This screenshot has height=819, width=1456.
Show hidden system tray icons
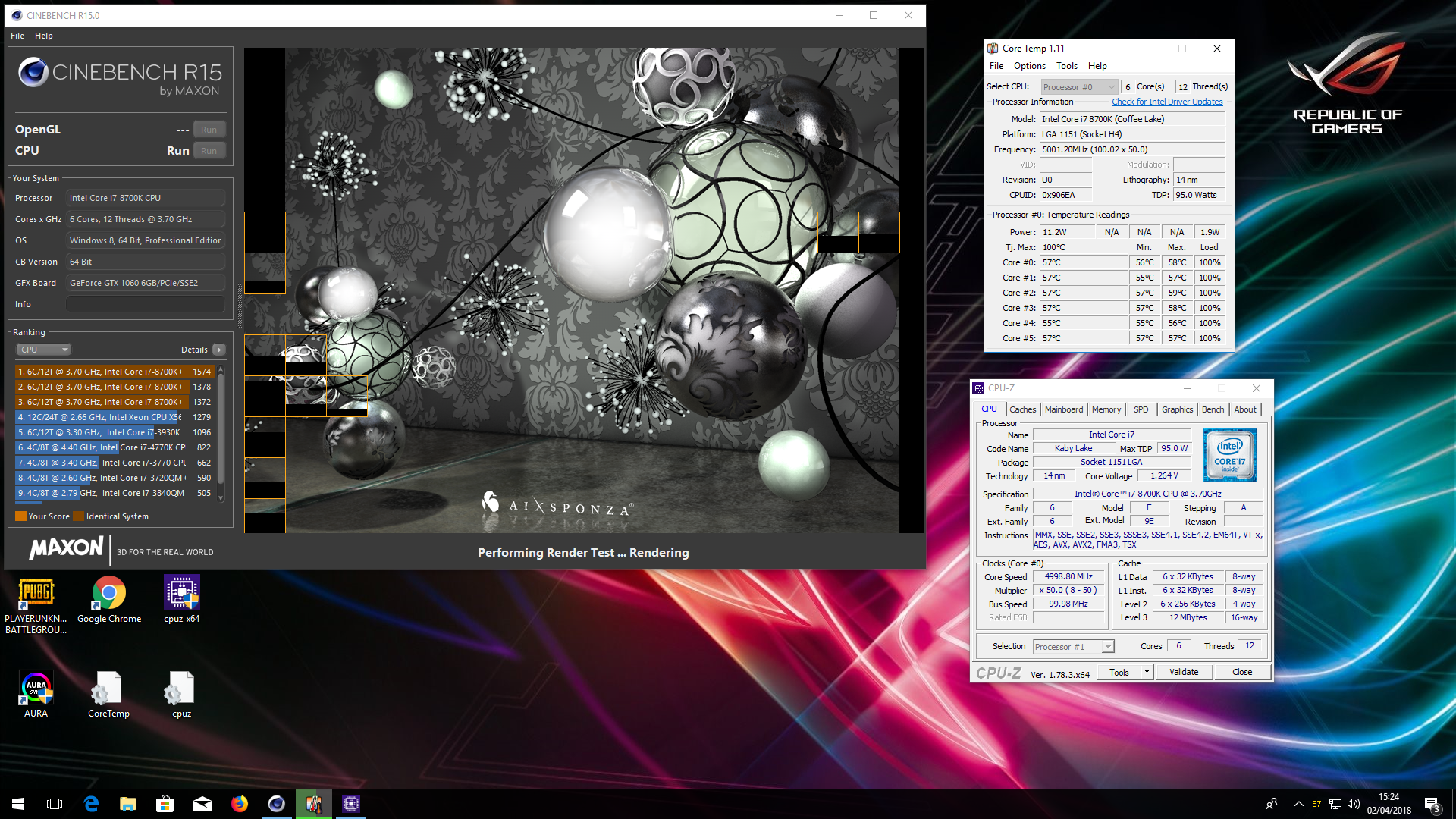coord(1298,804)
